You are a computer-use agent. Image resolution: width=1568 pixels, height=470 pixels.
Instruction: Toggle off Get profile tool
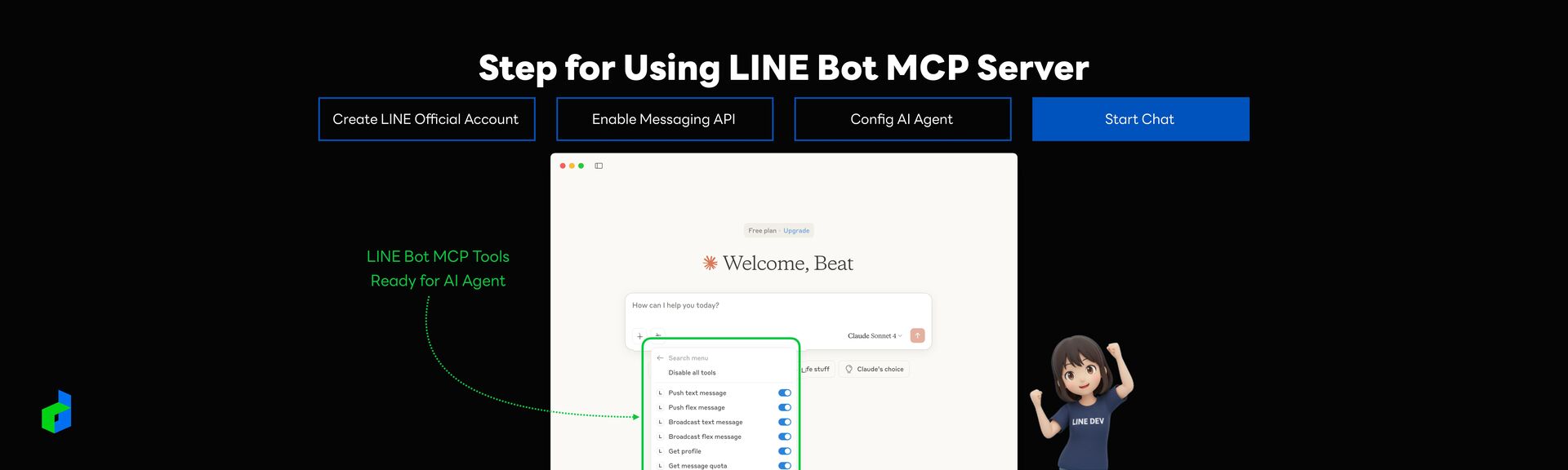click(785, 451)
